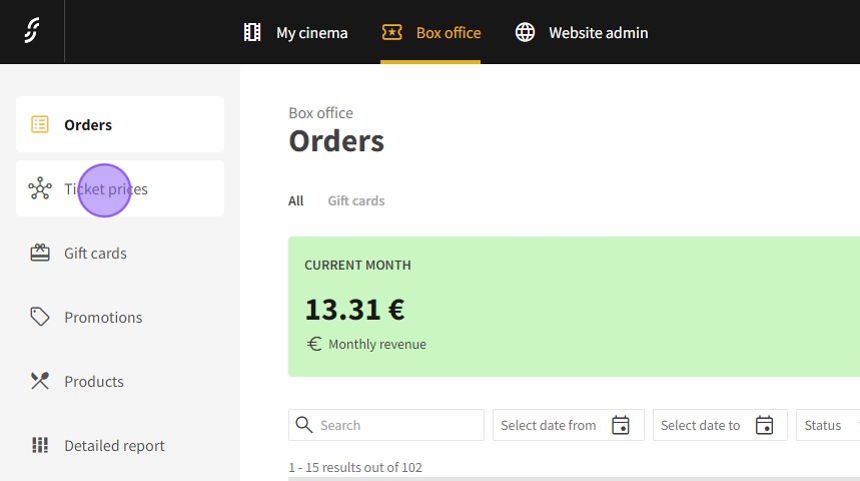Viewport: 860px width, 481px height.
Task: Click the cinema logo in top-left corner
Action: click(32, 32)
